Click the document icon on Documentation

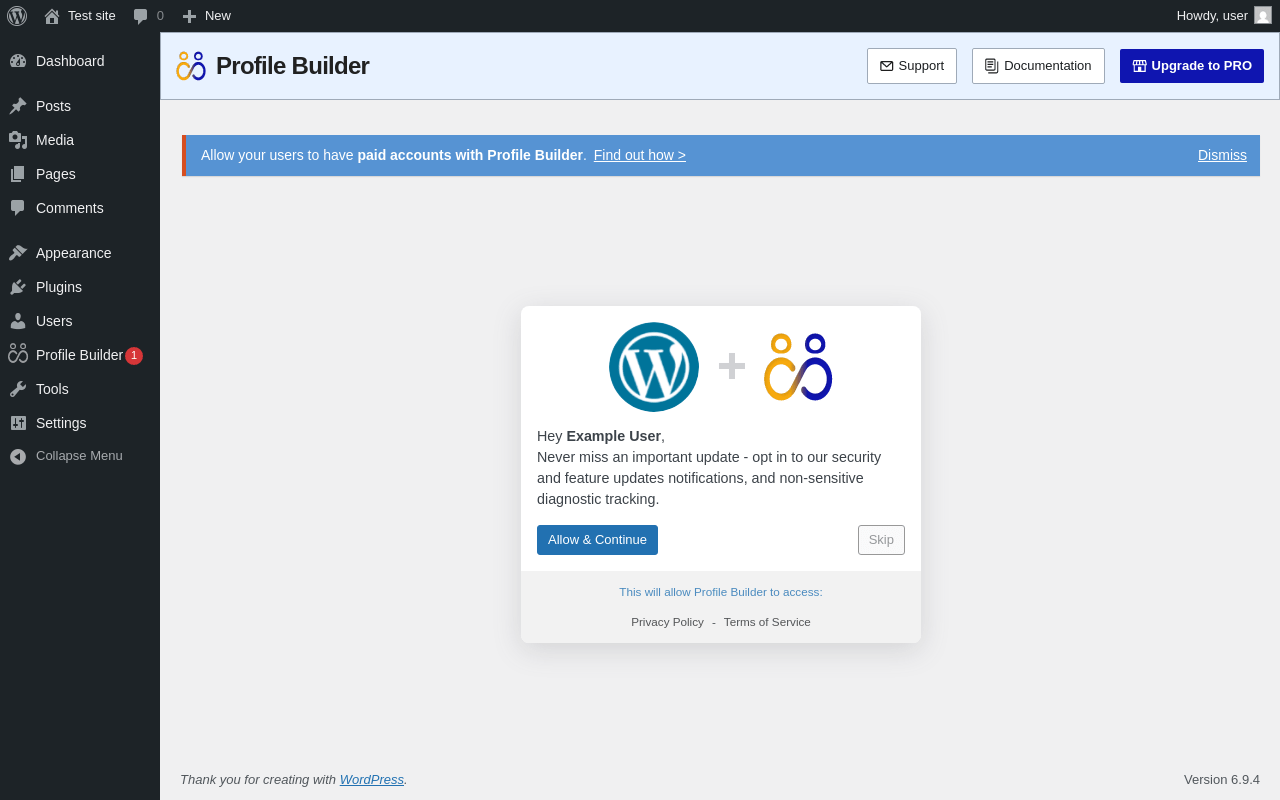pos(992,66)
